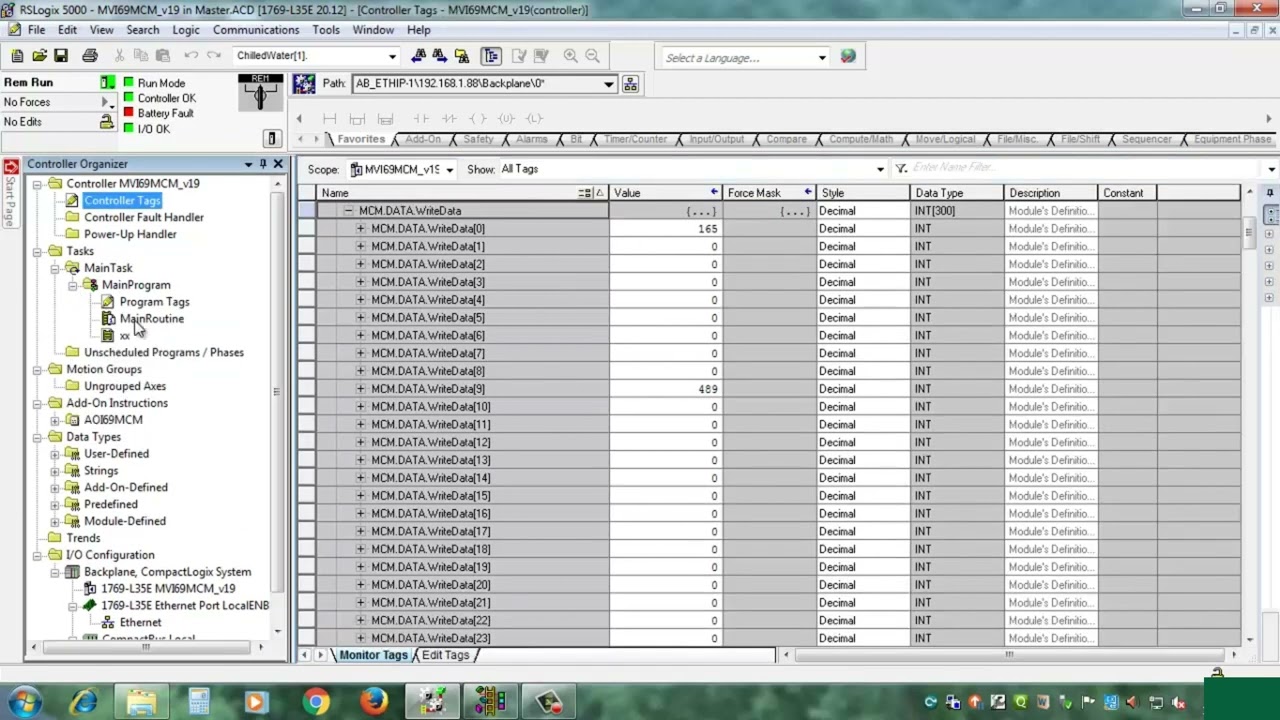Click the Start Page vertical tab icon
The height and width of the screenshot is (720, 1280).
(11, 167)
